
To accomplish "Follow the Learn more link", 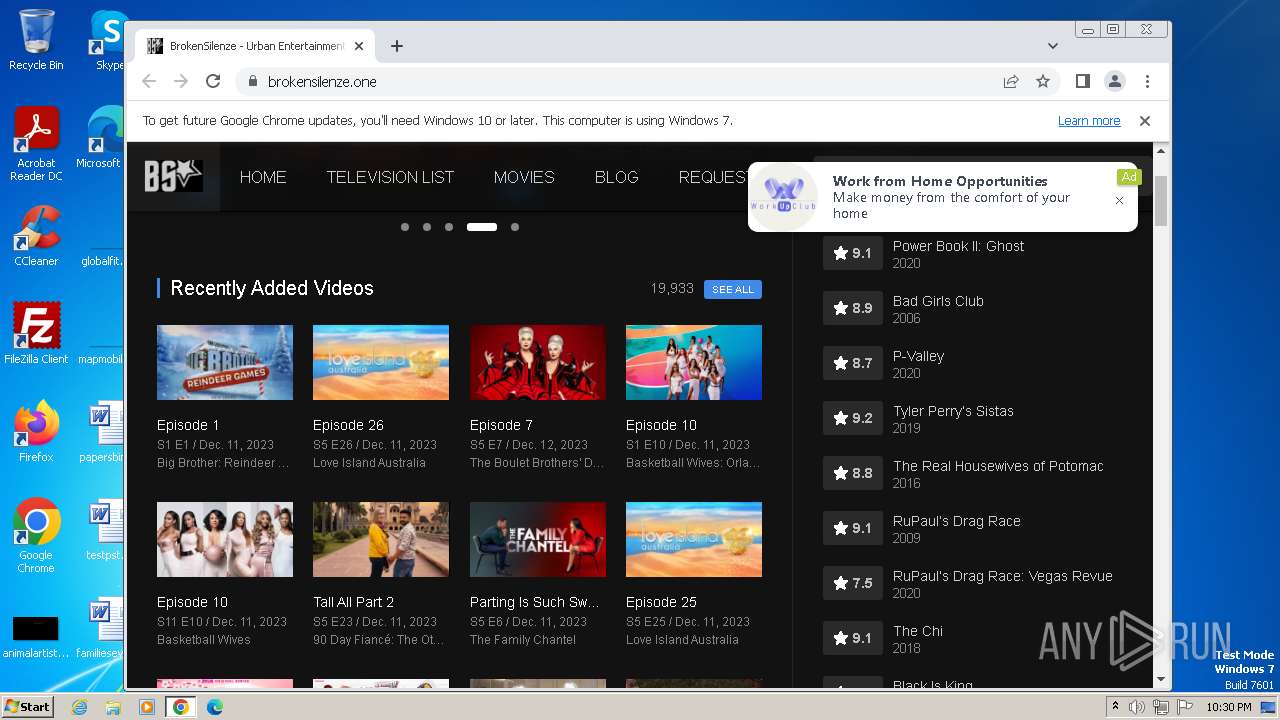I will coord(1089,121).
